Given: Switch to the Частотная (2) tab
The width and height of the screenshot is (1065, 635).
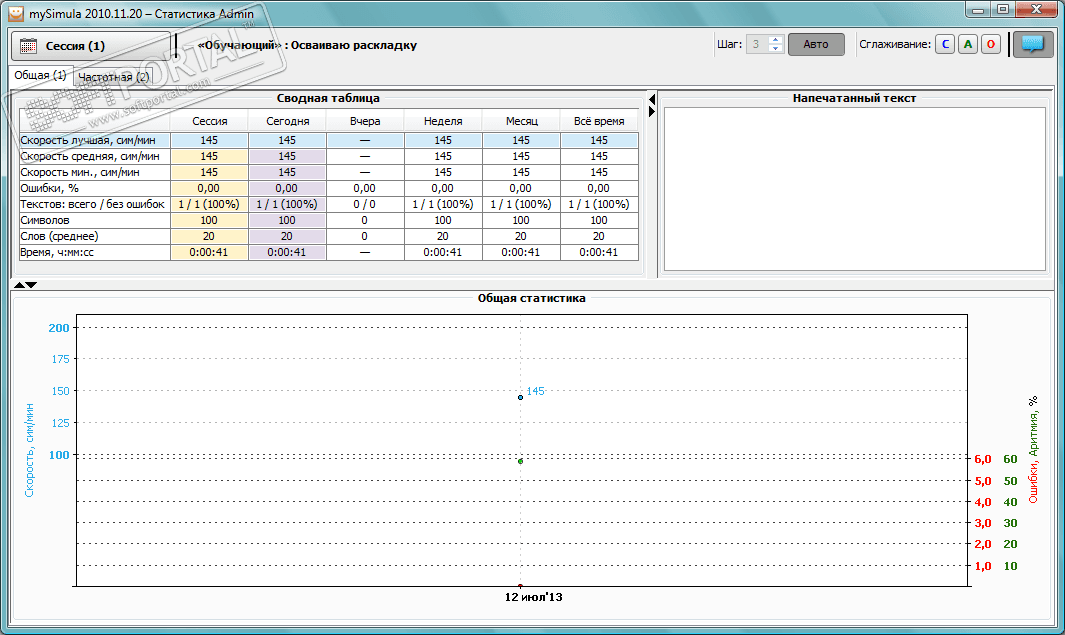Looking at the screenshot, I should point(113,77).
